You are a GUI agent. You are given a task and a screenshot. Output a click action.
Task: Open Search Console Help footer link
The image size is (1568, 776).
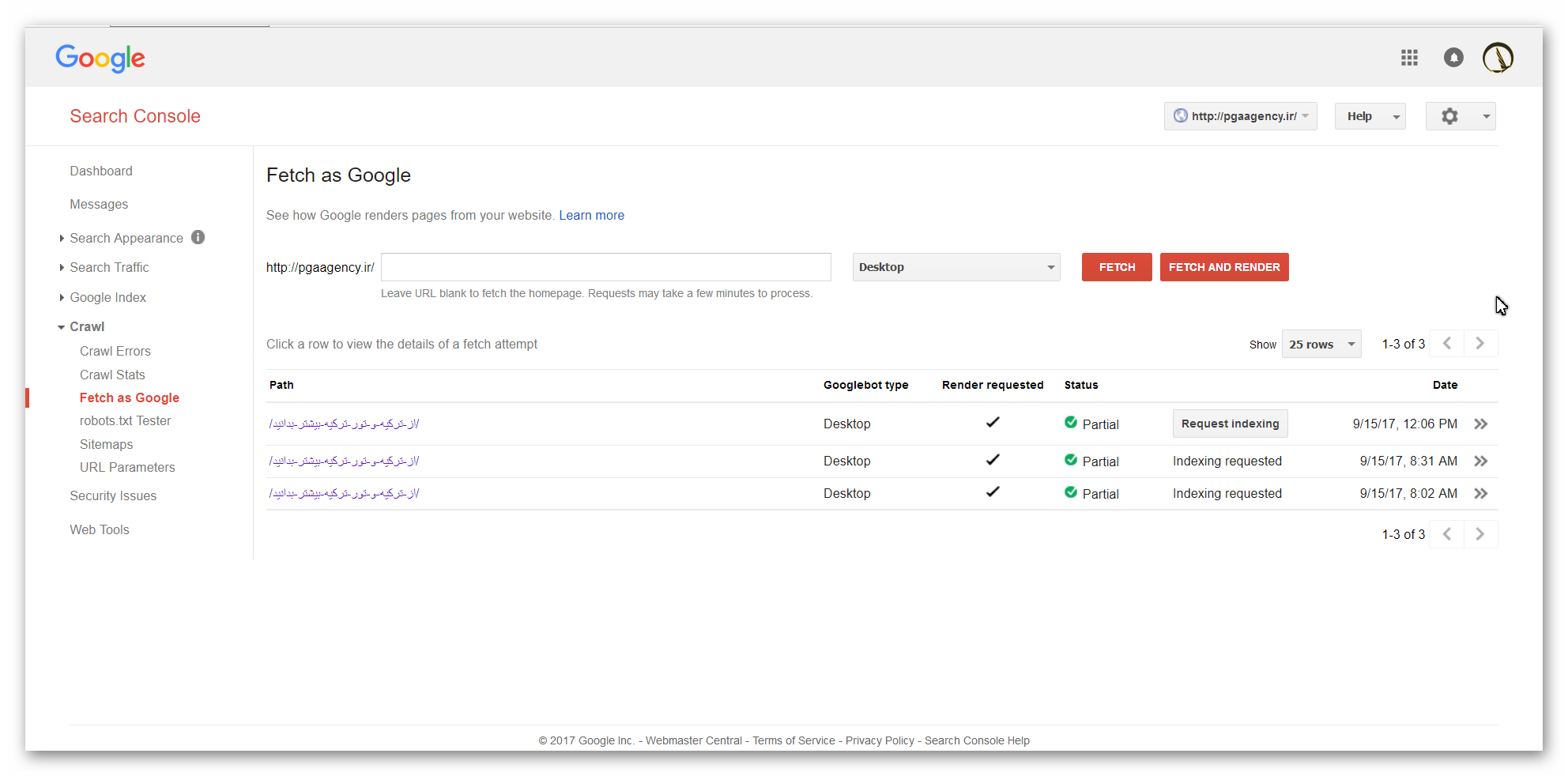(977, 741)
